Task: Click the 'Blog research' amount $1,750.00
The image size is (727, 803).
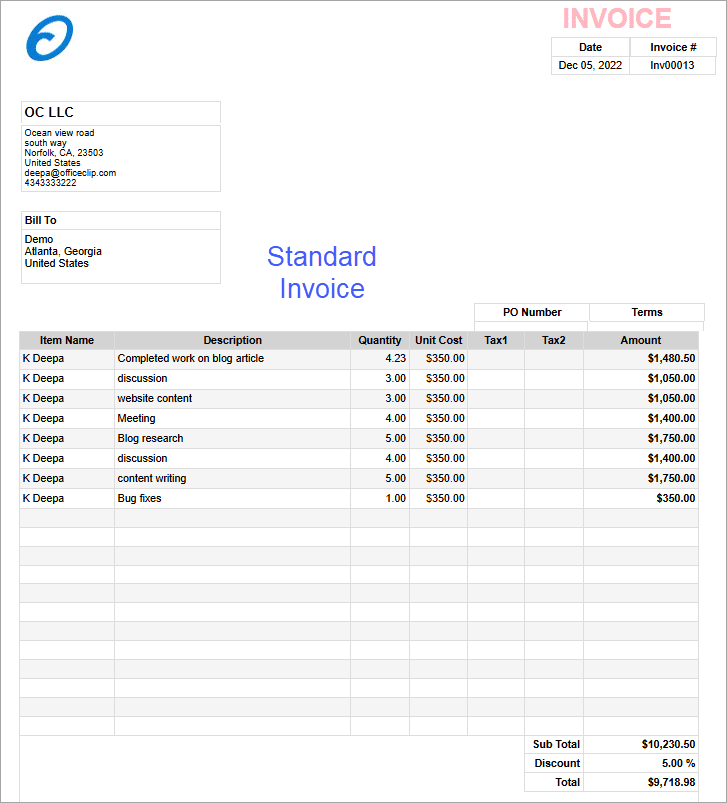Action: [x=671, y=438]
